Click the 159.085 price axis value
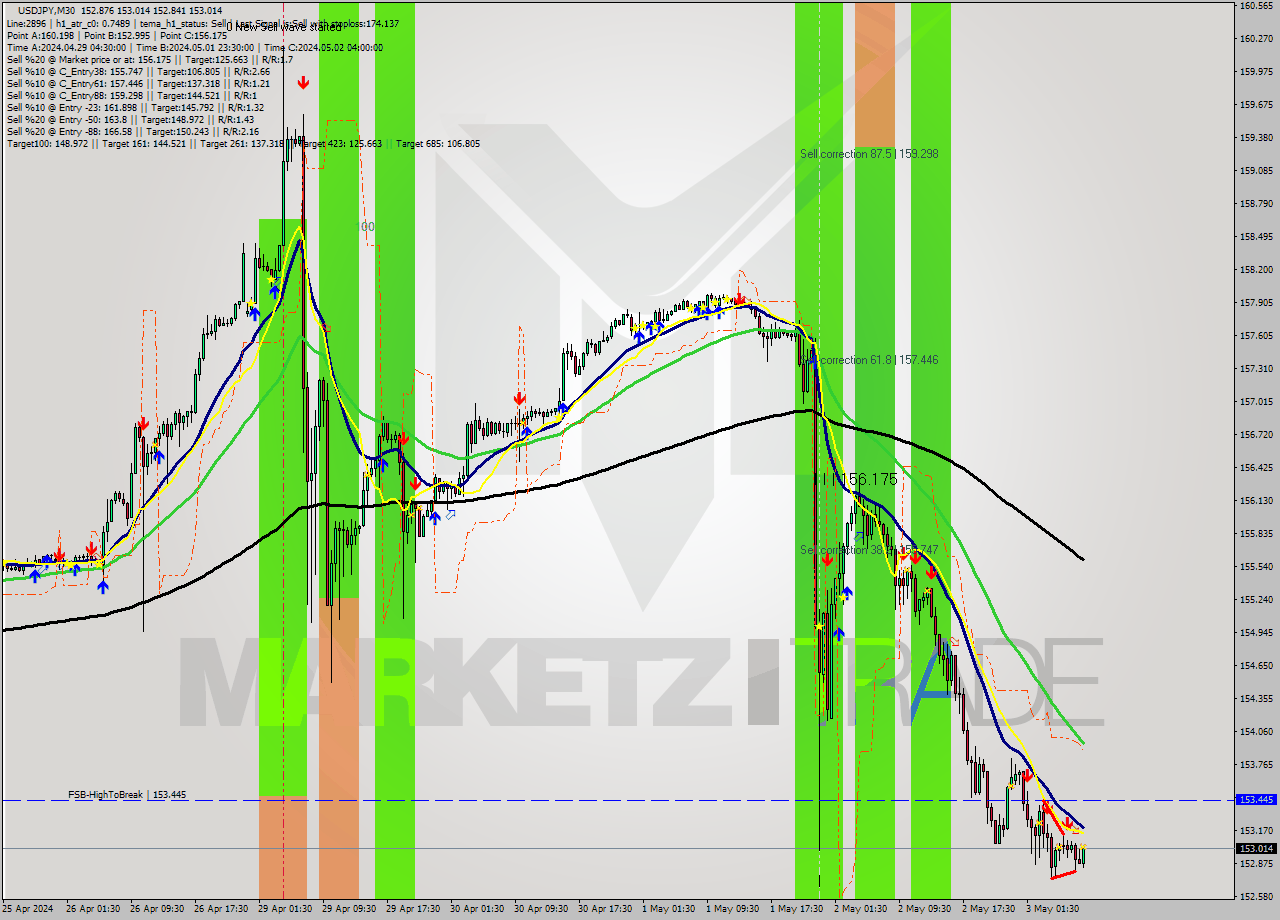The width and height of the screenshot is (1280, 920). coord(1255,171)
